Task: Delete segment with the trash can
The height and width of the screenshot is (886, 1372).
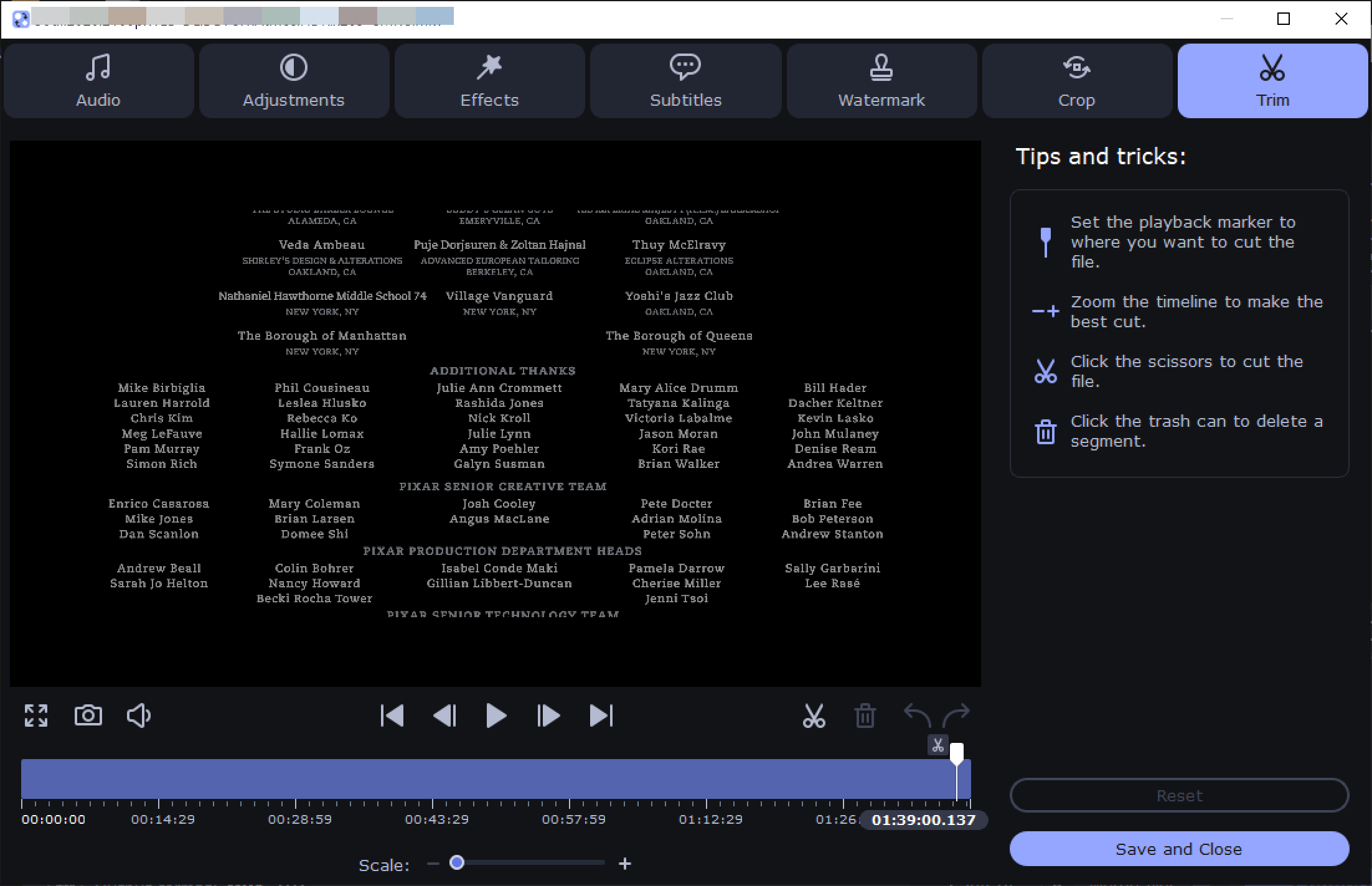Action: tap(865, 716)
